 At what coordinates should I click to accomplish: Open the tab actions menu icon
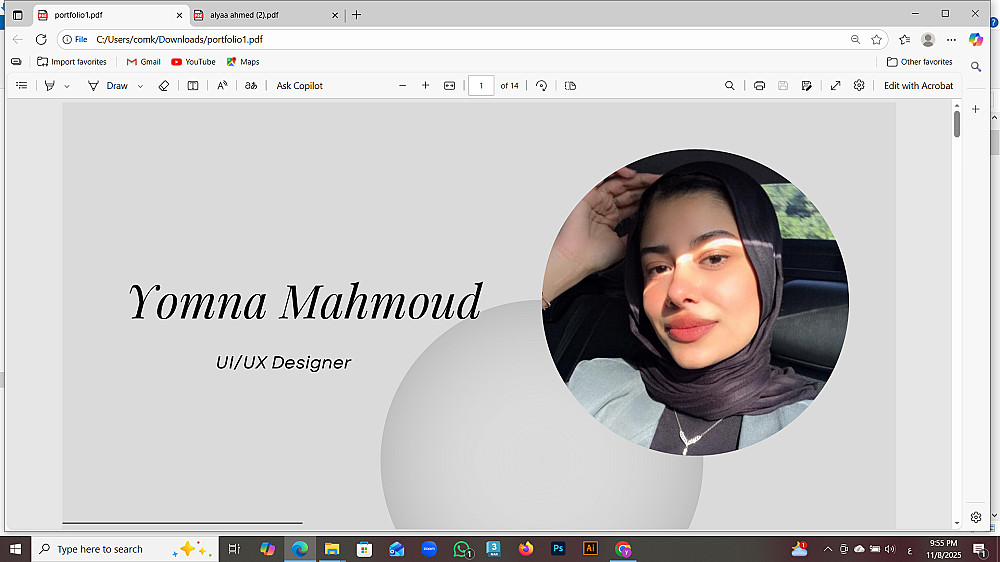pos(18,15)
